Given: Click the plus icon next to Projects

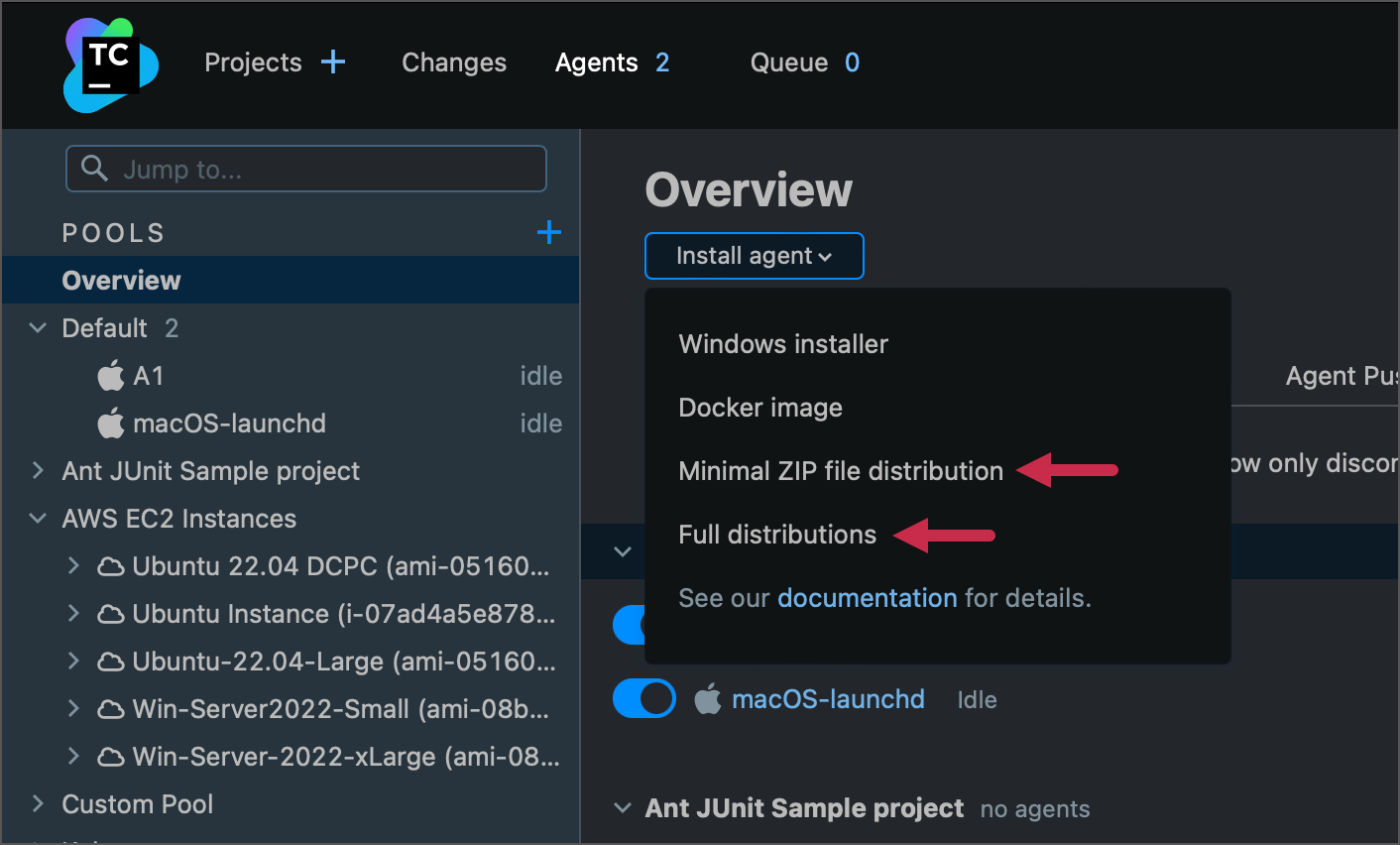Looking at the screenshot, I should (334, 61).
